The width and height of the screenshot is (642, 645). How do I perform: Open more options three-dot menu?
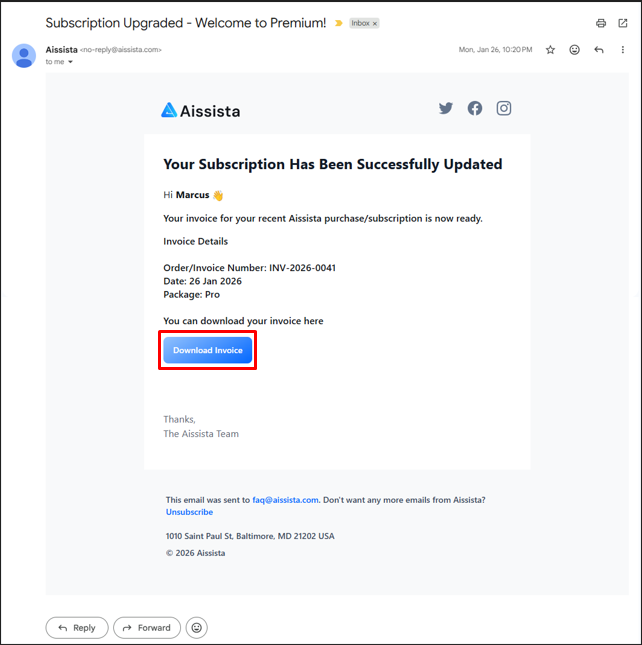(x=623, y=50)
